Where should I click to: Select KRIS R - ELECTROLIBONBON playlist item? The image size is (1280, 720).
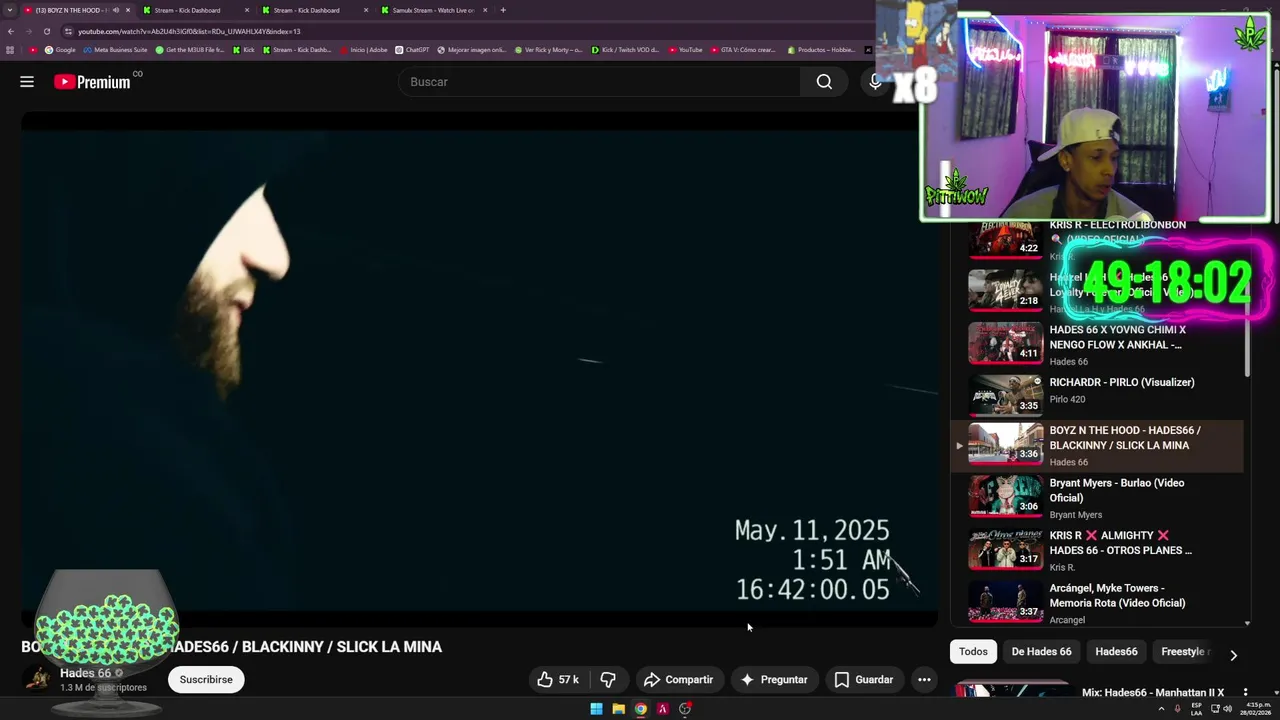point(1097,240)
